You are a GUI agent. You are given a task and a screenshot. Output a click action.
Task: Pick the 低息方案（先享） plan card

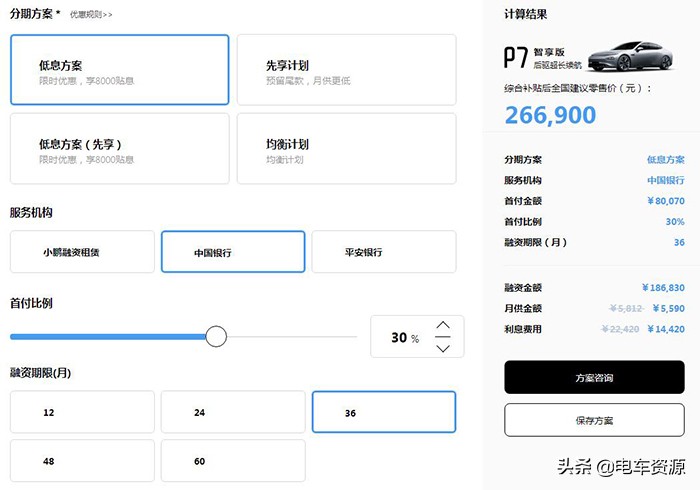[x=120, y=149]
